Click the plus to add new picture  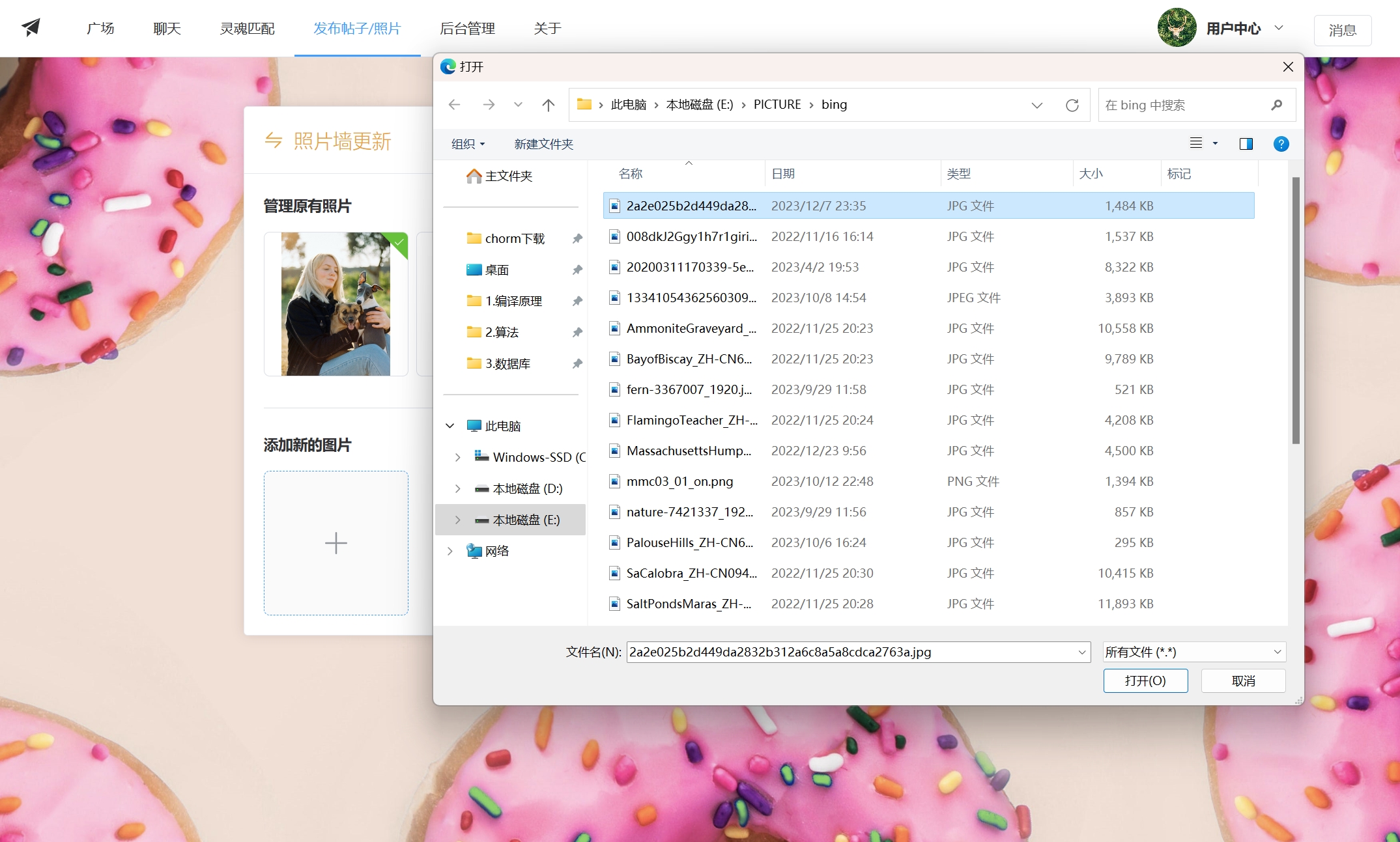coord(336,543)
